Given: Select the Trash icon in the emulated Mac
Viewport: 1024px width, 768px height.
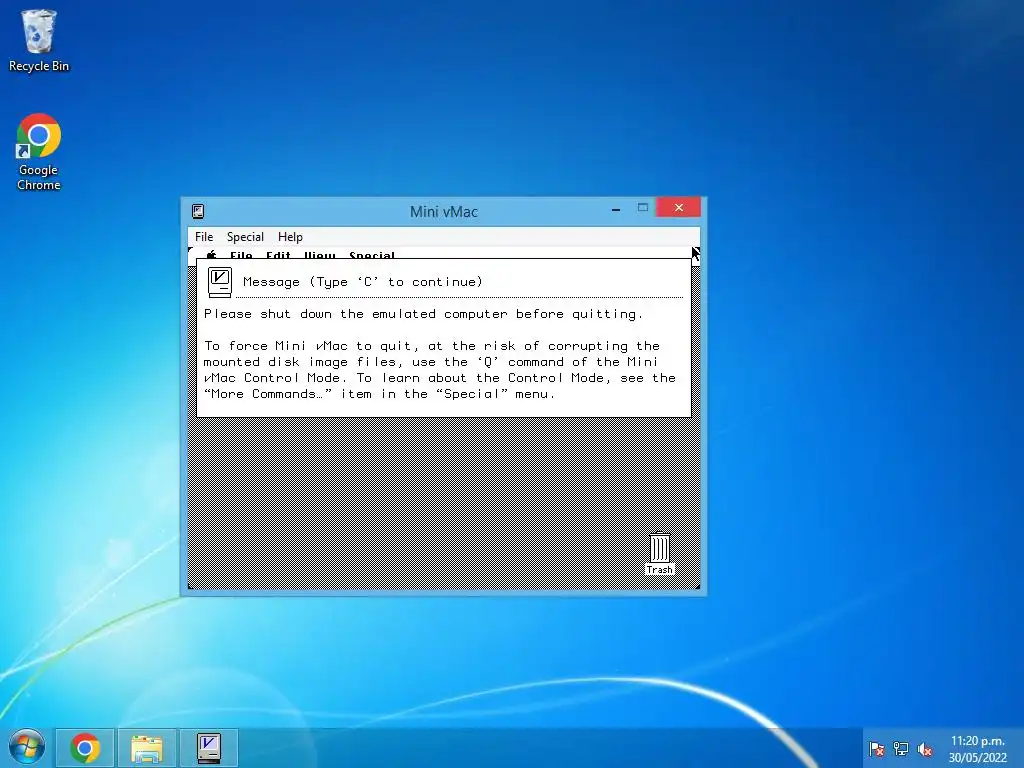Looking at the screenshot, I should coord(660,554).
